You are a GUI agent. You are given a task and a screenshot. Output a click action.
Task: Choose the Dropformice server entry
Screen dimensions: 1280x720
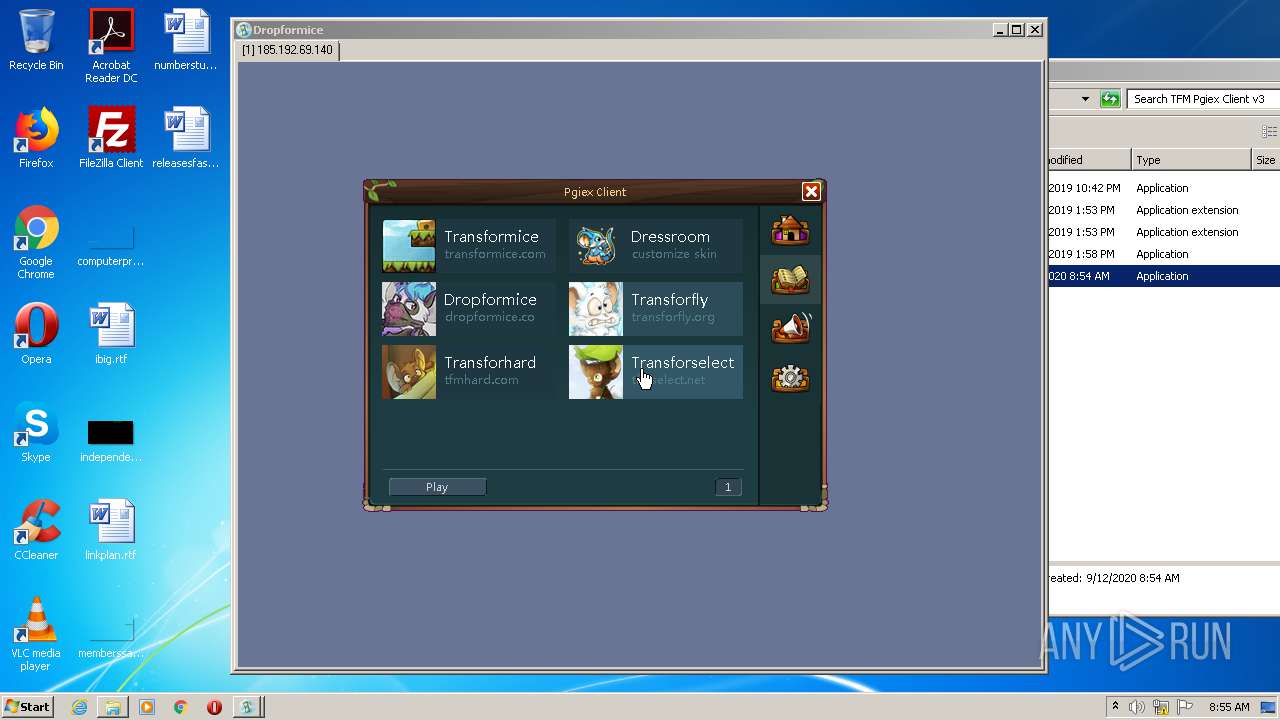[468, 309]
